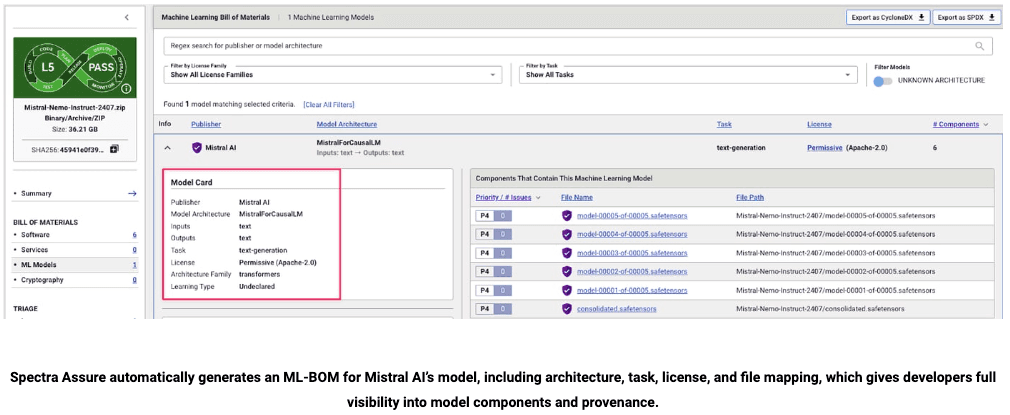Click shield icon beside model-00003-of-00005.safetensors
The width and height of the screenshot is (1010, 415).
pos(567,253)
